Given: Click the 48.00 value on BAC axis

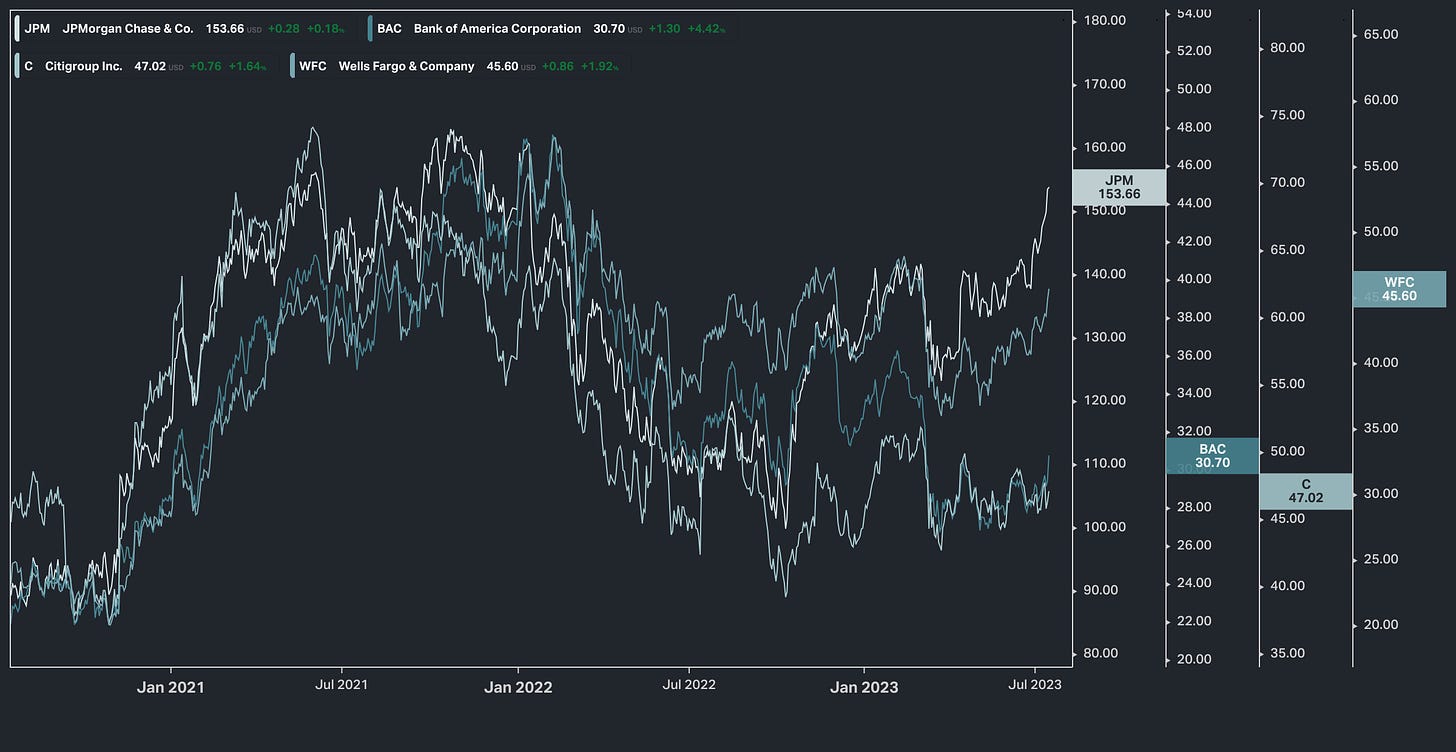Looking at the screenshot, I should click(x=1194, y=127).
